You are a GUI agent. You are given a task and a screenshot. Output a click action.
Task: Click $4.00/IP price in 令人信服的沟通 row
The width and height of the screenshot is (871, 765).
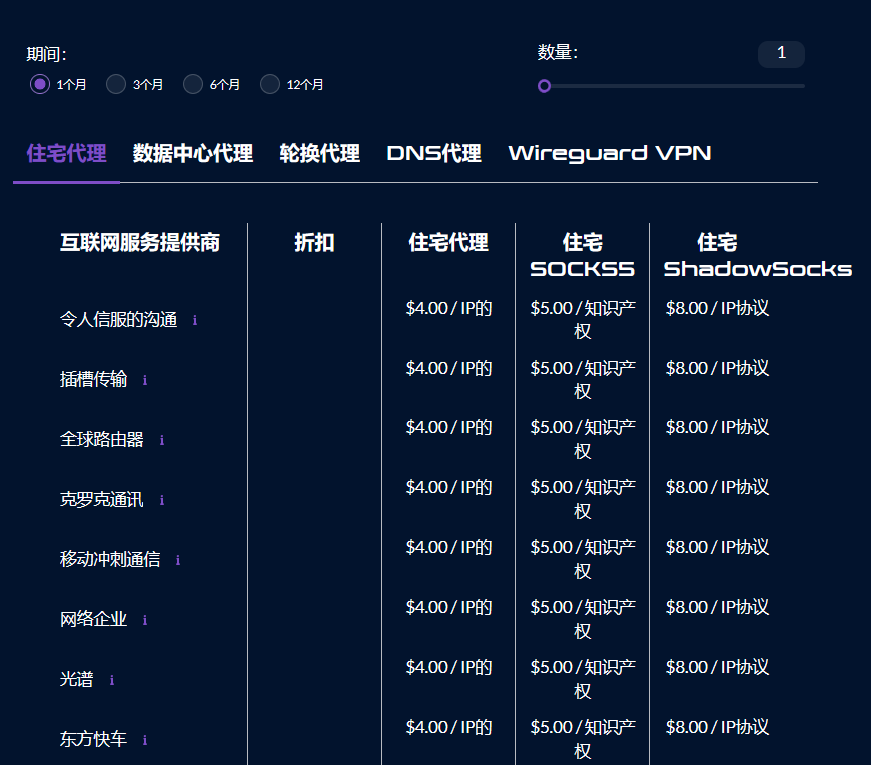[x=449, y=308]
